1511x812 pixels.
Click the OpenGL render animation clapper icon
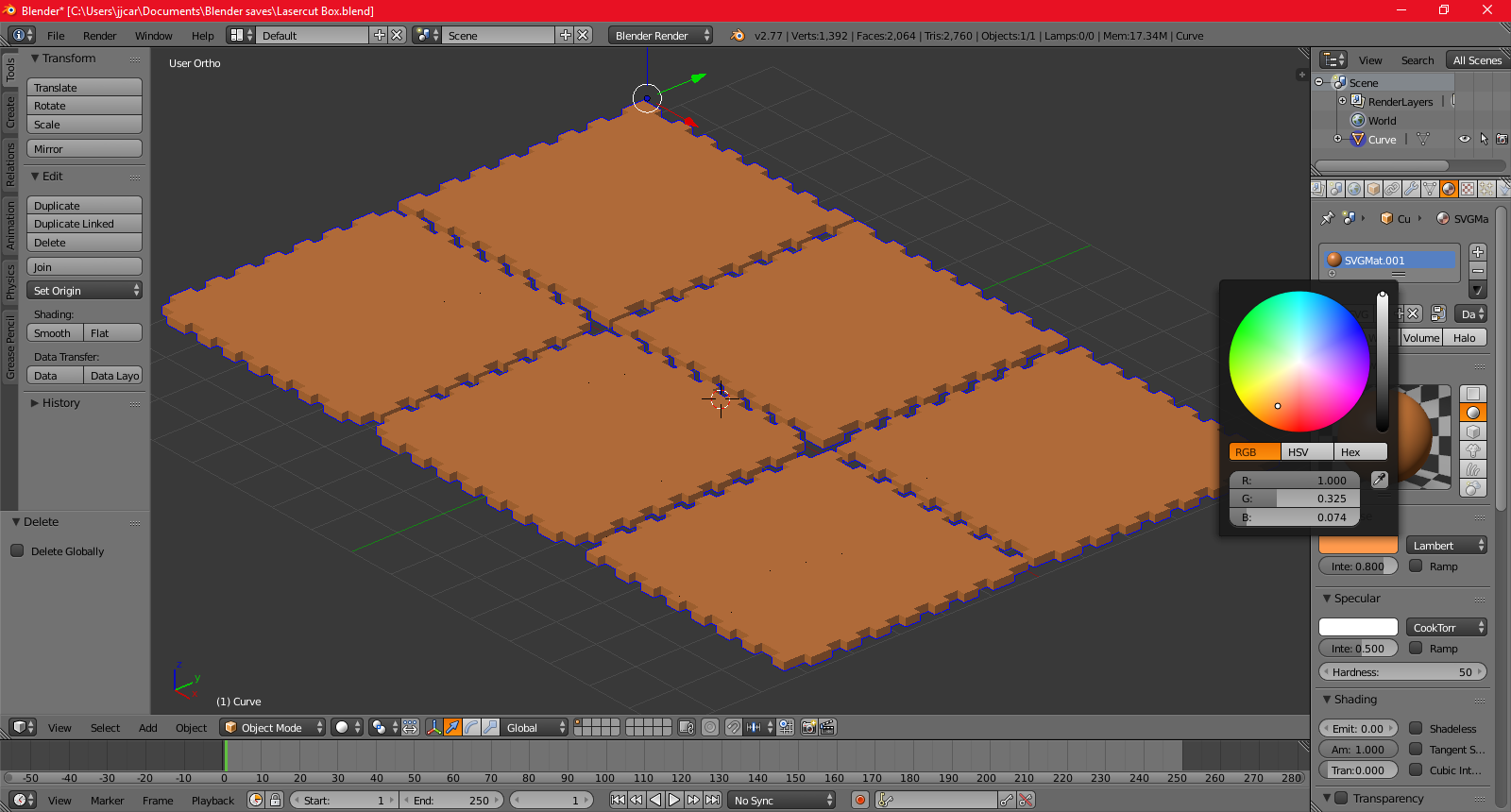click(x=827, y=727)
